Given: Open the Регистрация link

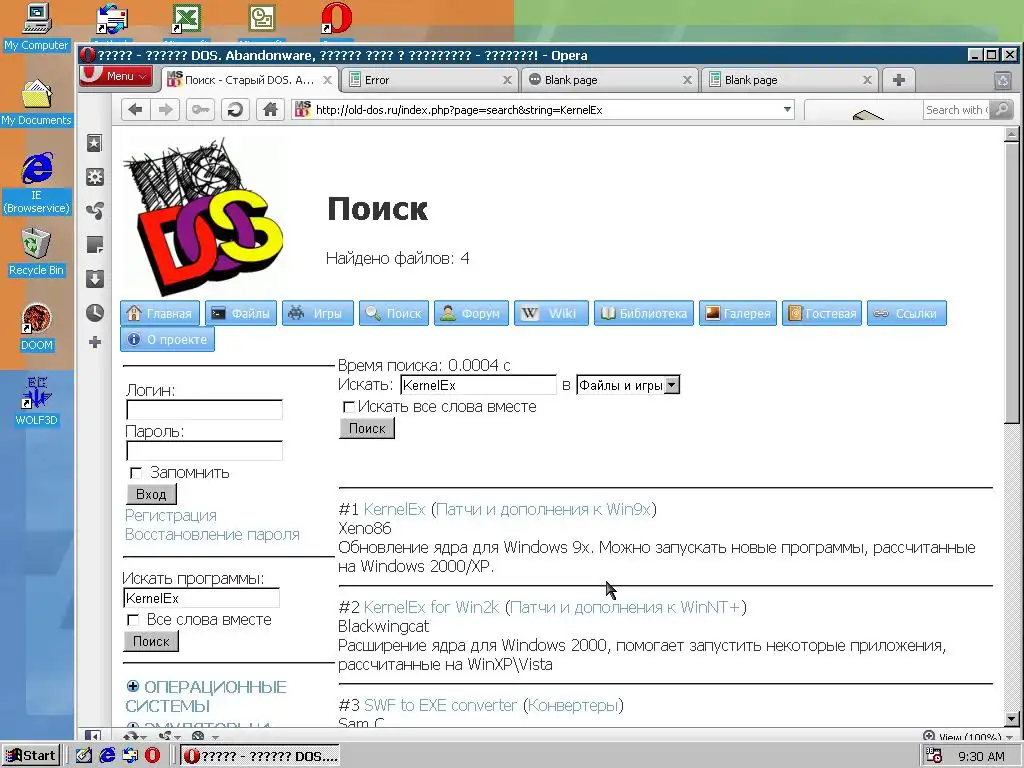Looking at the screenshot, I should [x=170, y=515].
